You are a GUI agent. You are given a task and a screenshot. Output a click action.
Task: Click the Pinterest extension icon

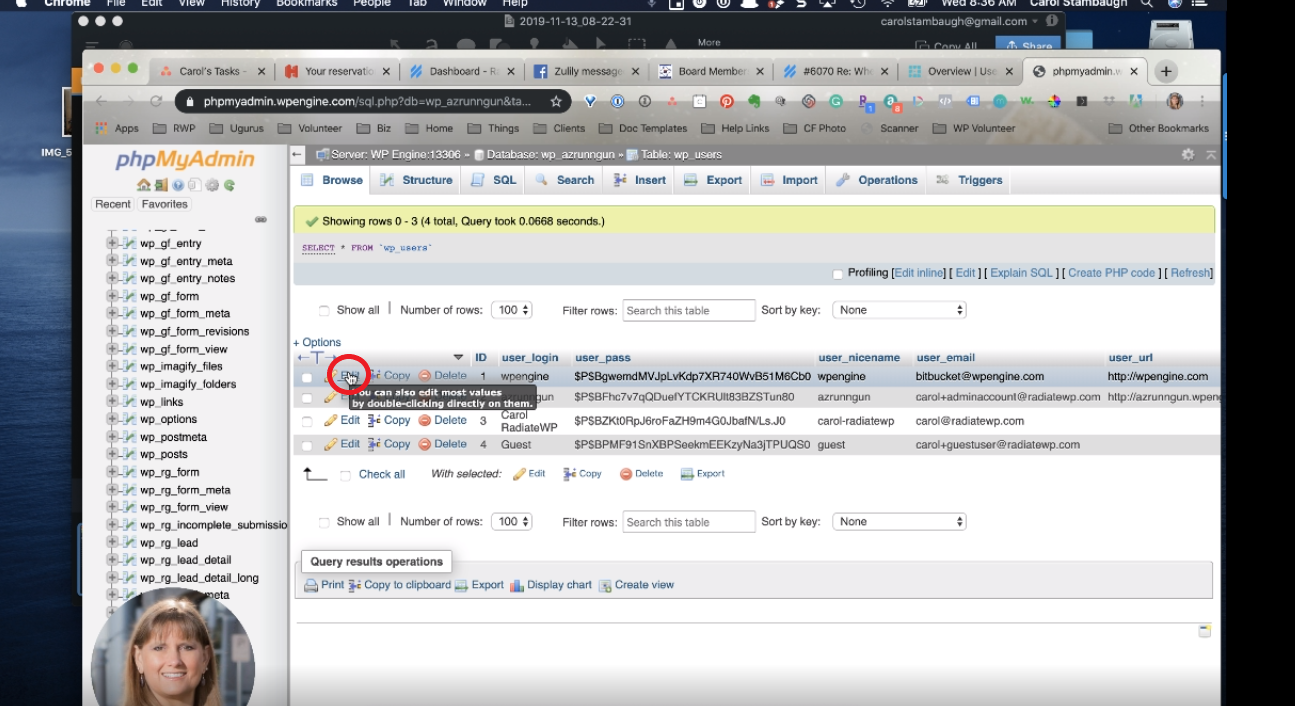727,101
